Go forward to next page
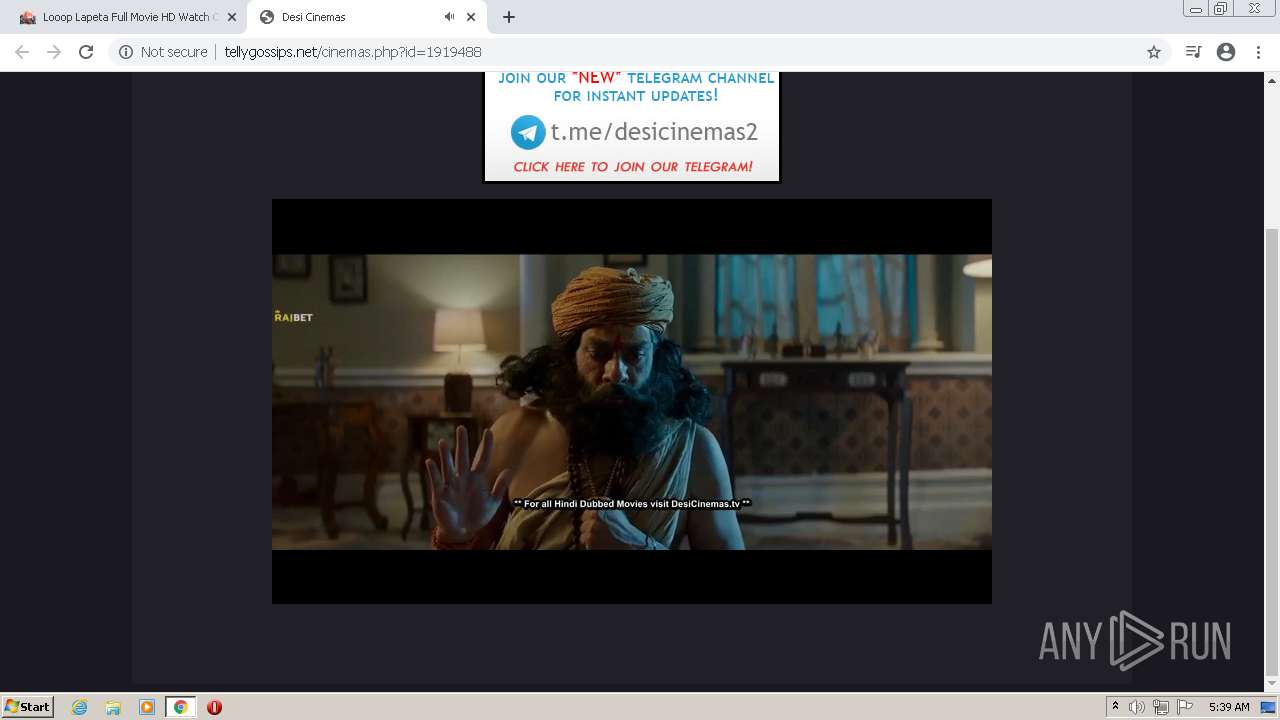This screenshot has width=1280, height=720. click(x=54, y=52)
